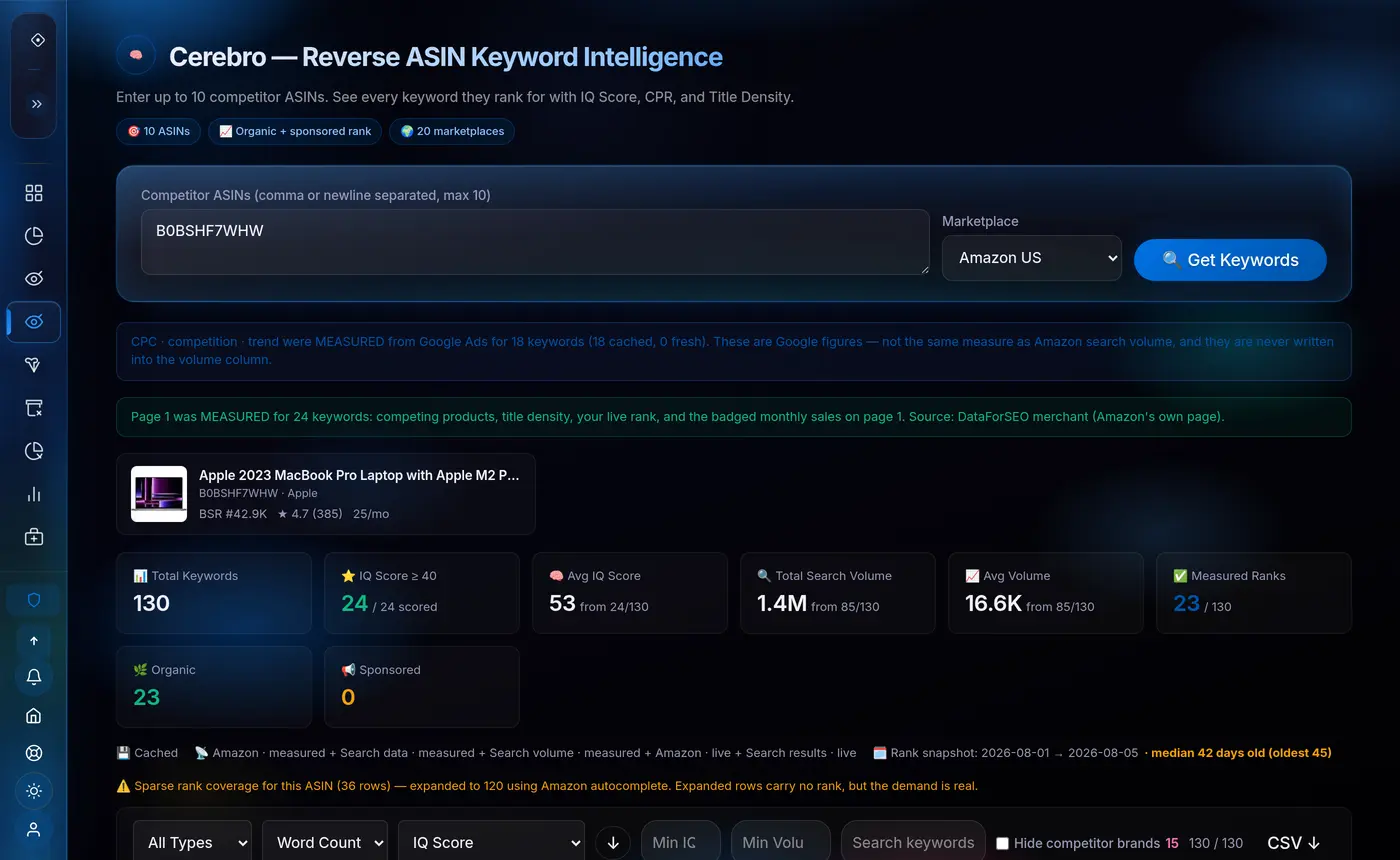
Task: Click the Total Search Volume stat card
Action: (838, 593)
